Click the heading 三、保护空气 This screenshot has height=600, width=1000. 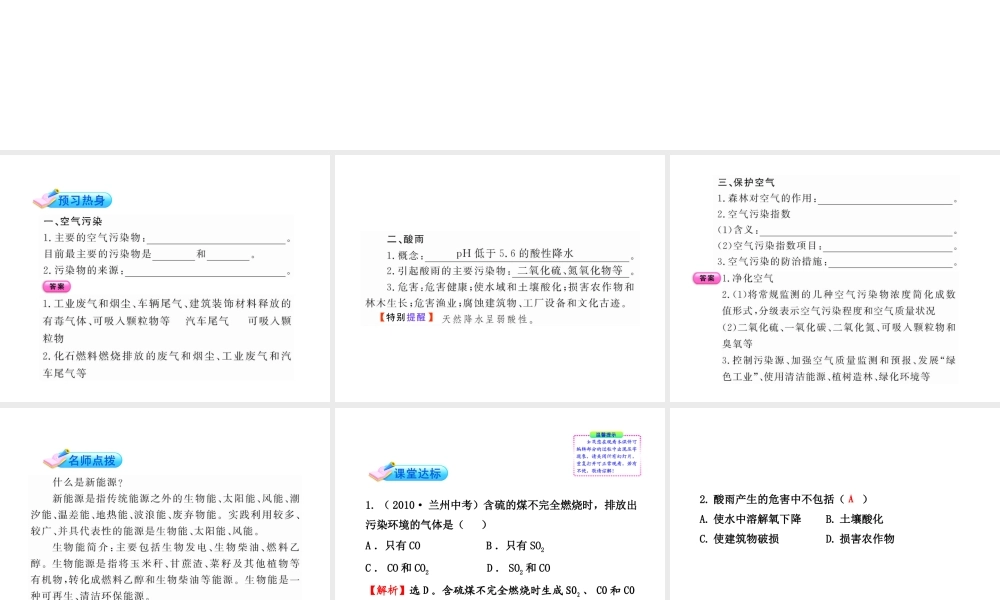tap(746, 182)
